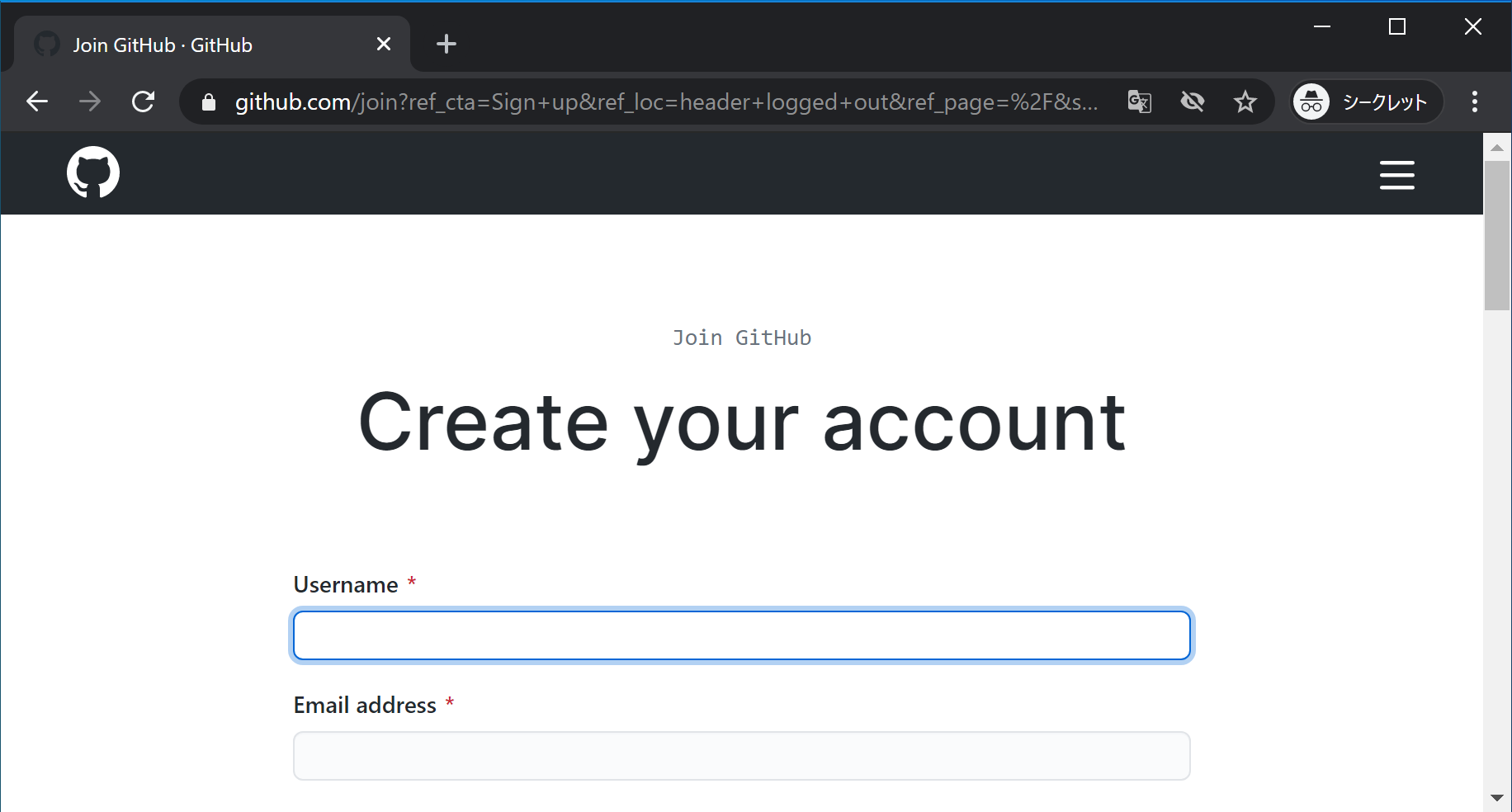
Task: Click the incognito profile icon
Action: (1312, 101)
